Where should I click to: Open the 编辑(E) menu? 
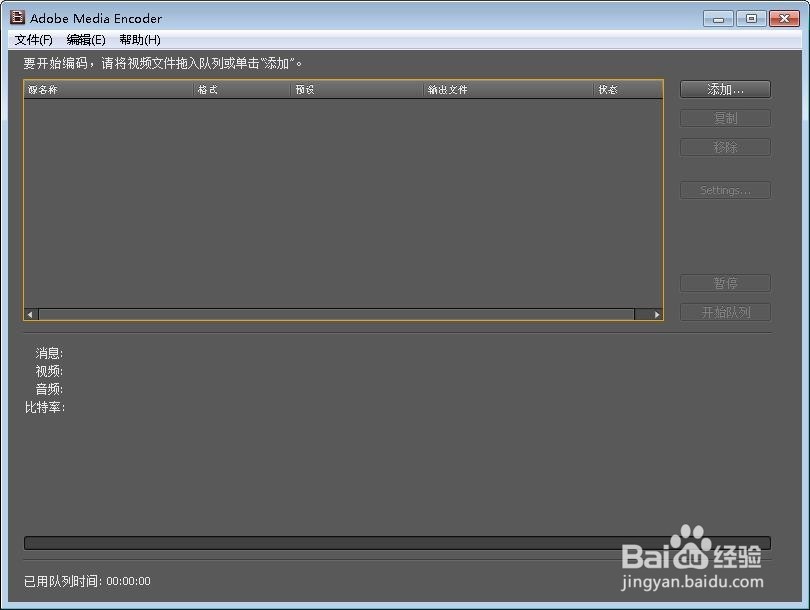click(86, 40)
